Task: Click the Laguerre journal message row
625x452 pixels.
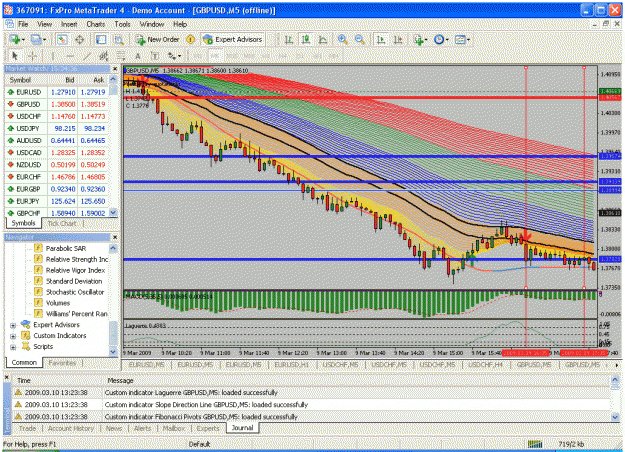Action: click(311, 393)
